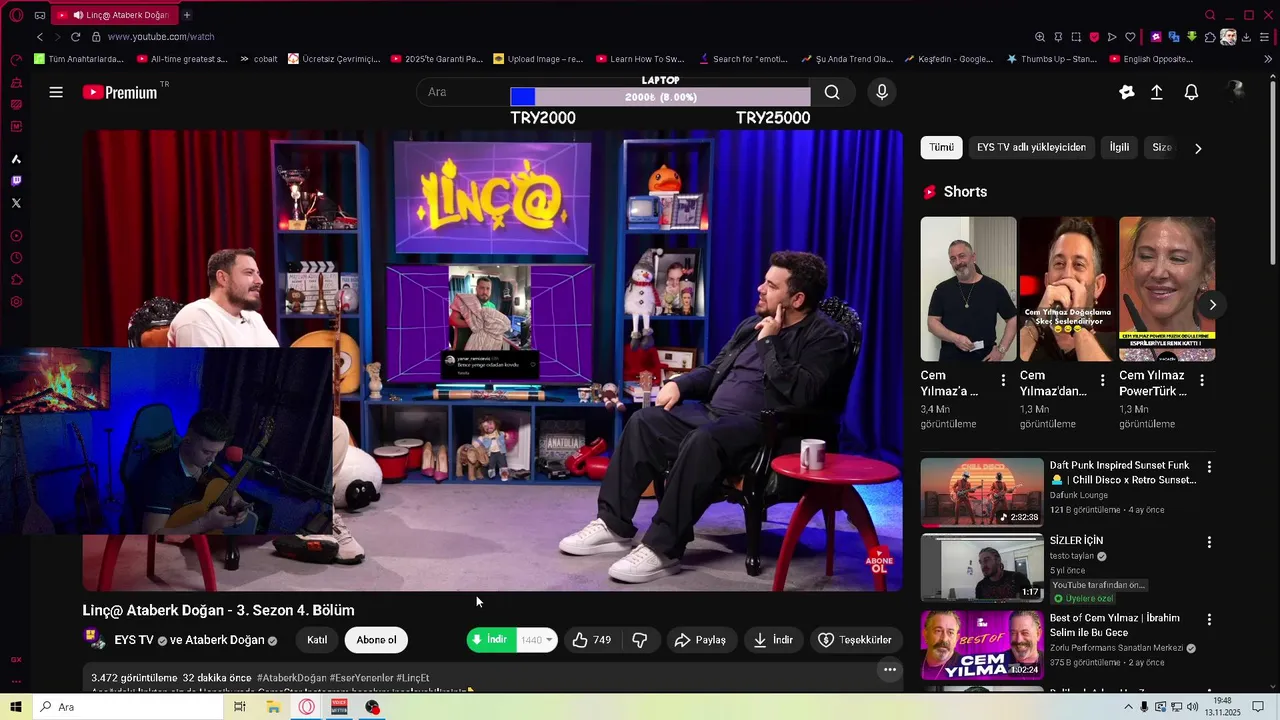The image size is (1280, 720).
Task: Open the Windows notification center icon
Action: pyautogui.click(x=1258, y=707)
